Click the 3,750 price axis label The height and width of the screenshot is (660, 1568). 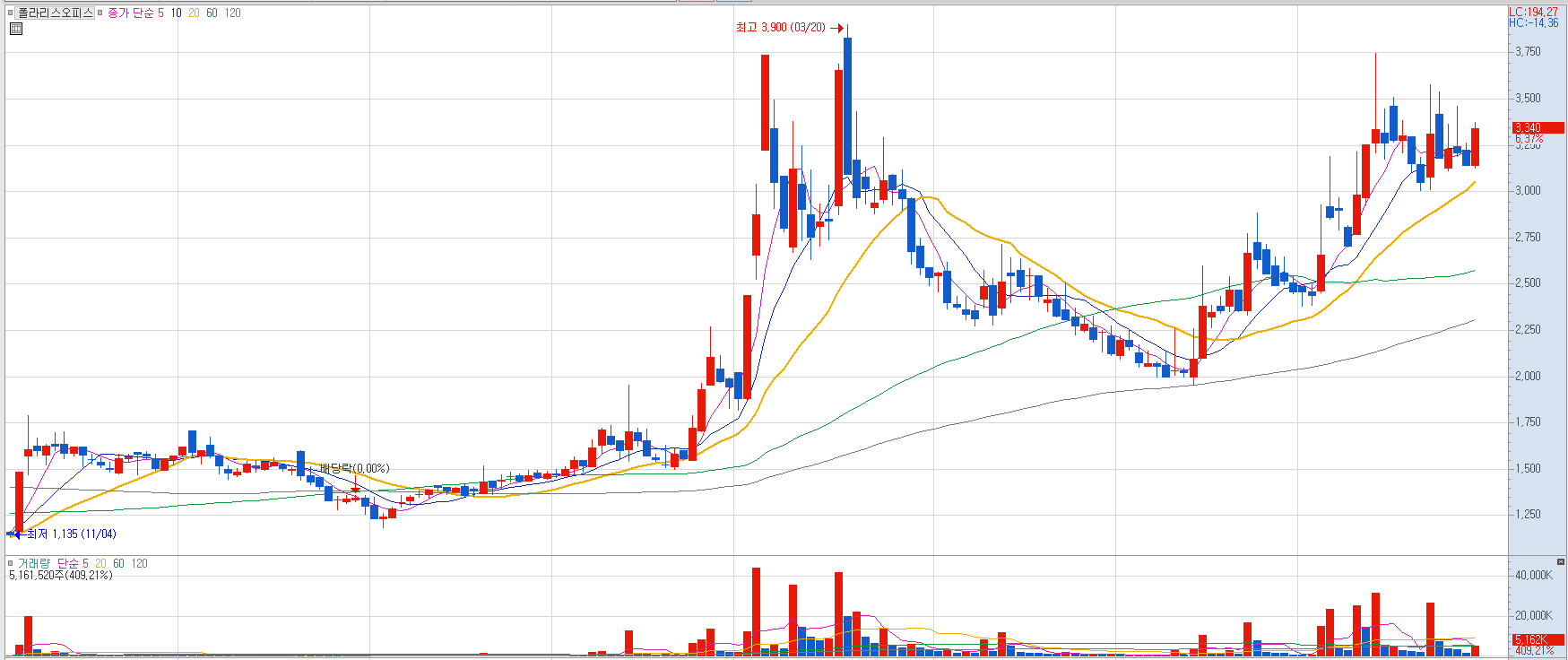point(1528,52)
